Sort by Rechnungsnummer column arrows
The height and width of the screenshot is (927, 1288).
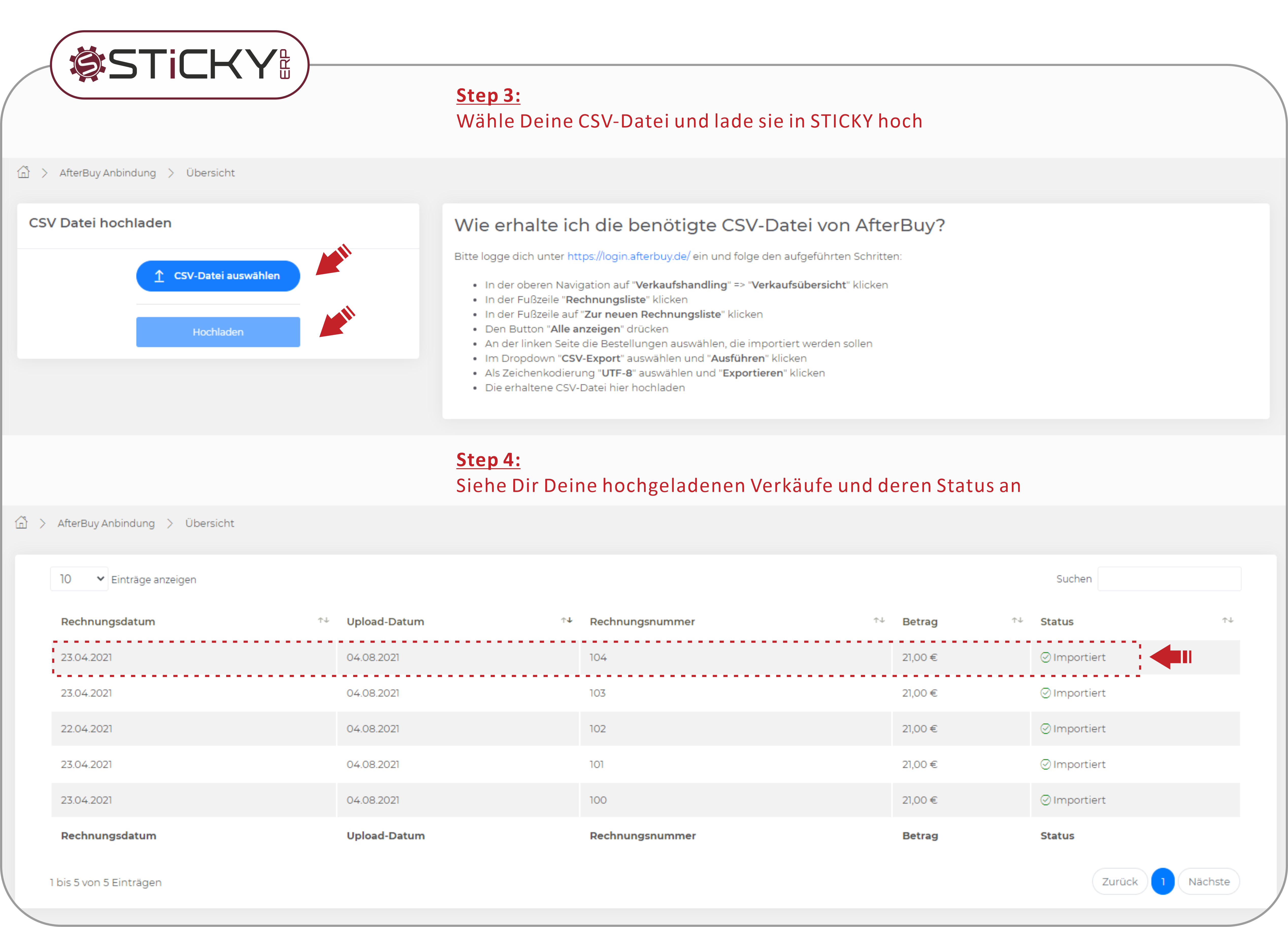pyautogui.click(x=879, y=620)
